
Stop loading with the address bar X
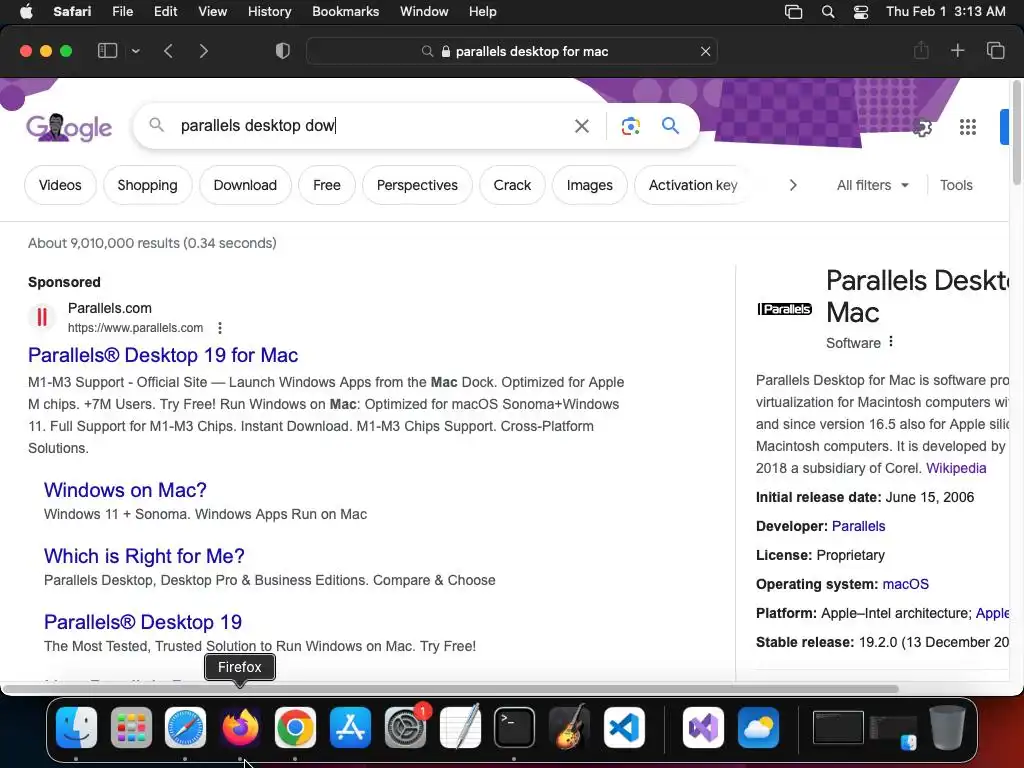tap(705, 51)
